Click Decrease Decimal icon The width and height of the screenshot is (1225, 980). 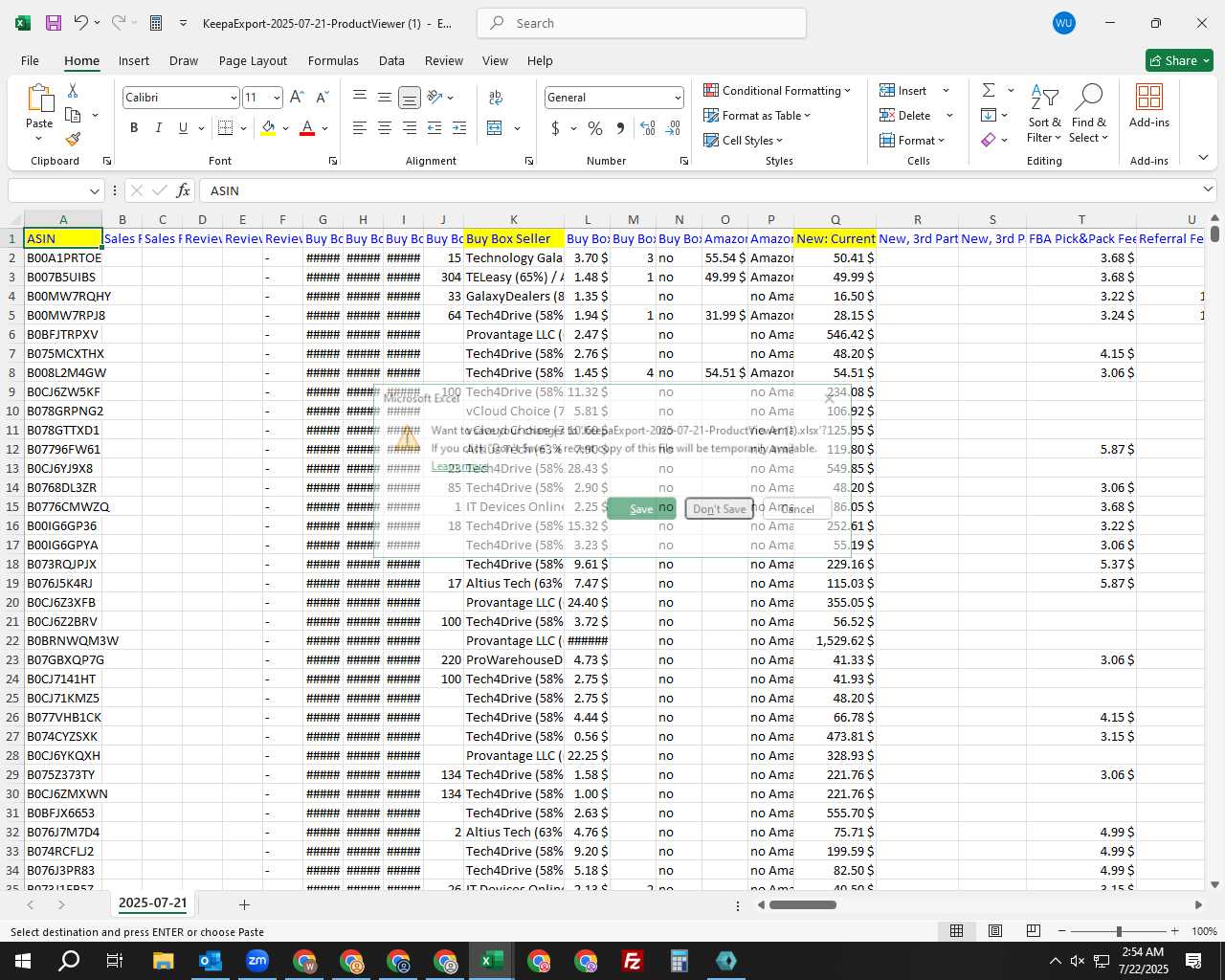[673, 128]
